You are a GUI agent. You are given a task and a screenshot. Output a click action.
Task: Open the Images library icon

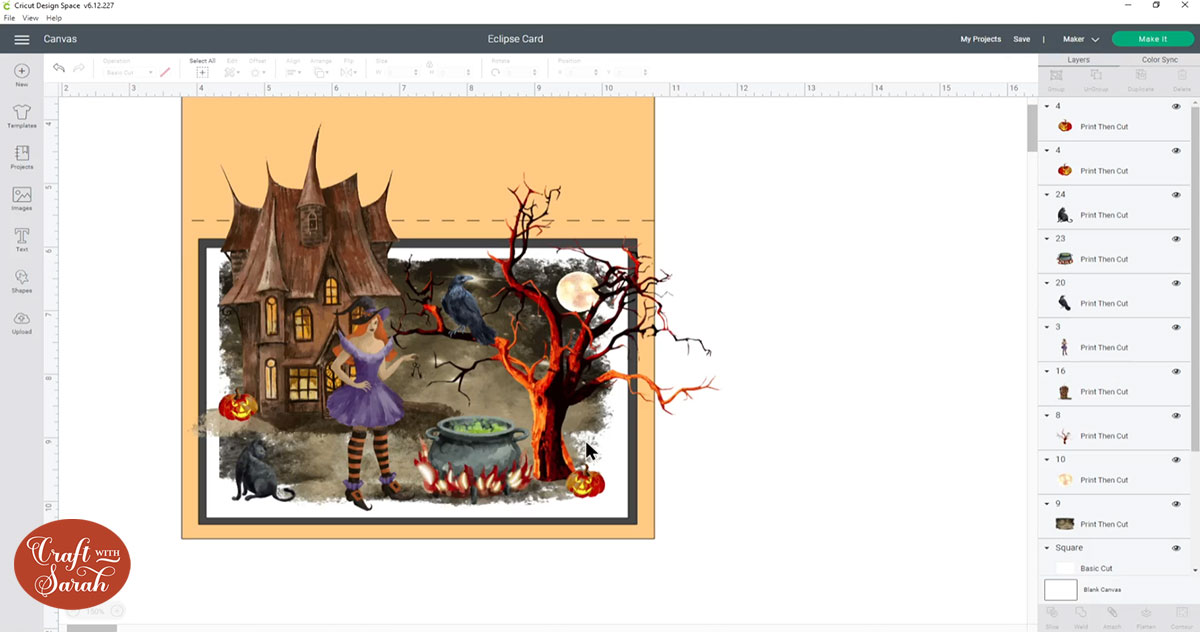(21, 198)
